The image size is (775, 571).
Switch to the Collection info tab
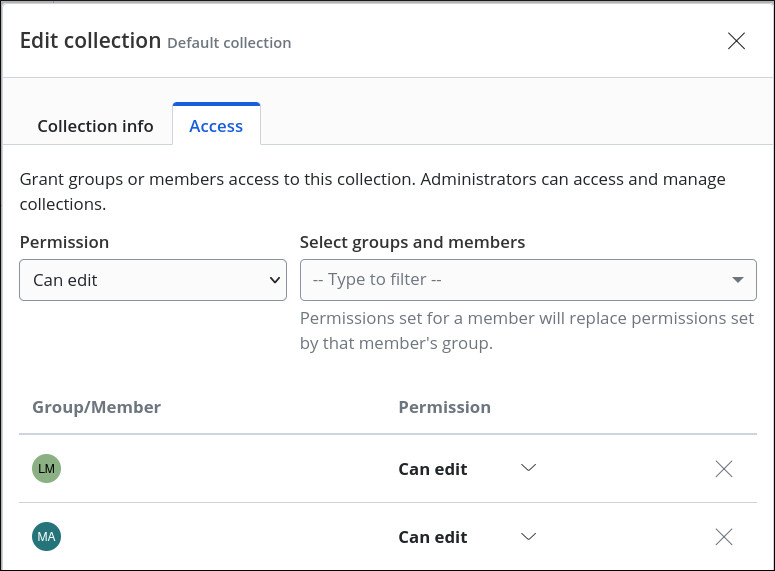(95, 126)
